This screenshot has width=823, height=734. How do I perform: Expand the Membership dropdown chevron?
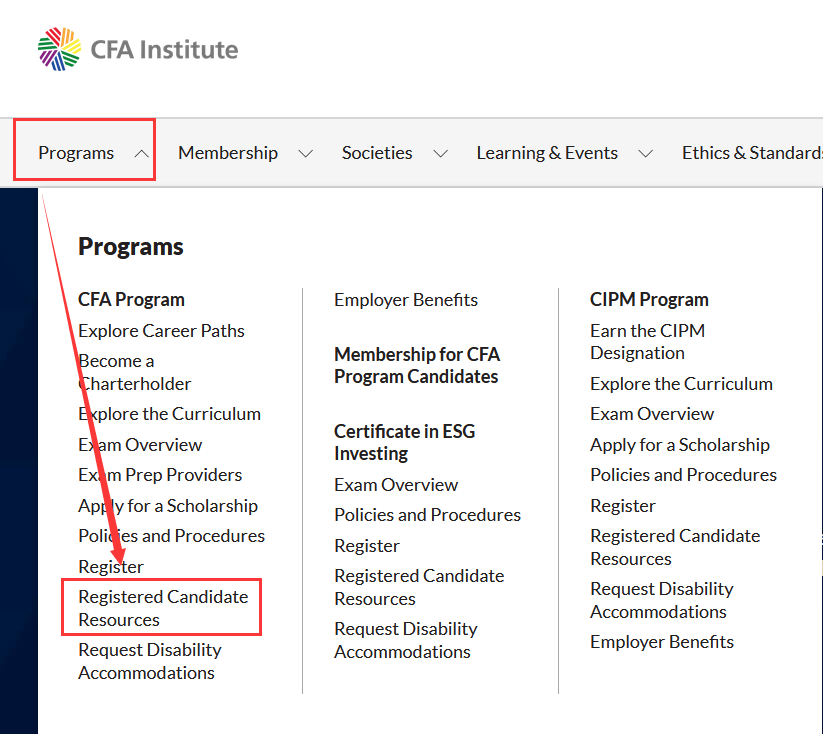[305, 154]
